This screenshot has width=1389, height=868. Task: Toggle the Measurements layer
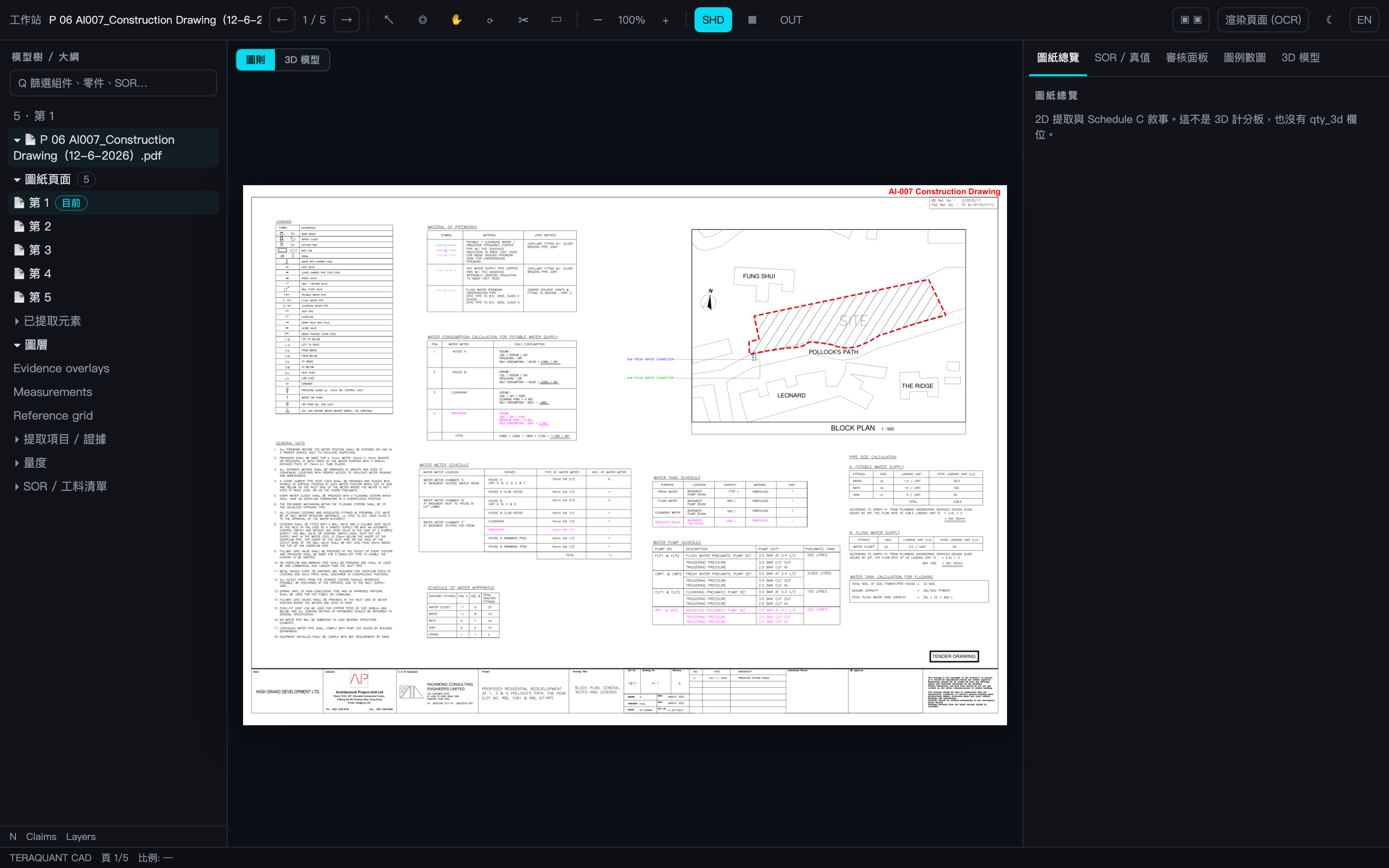pos(53,392)
